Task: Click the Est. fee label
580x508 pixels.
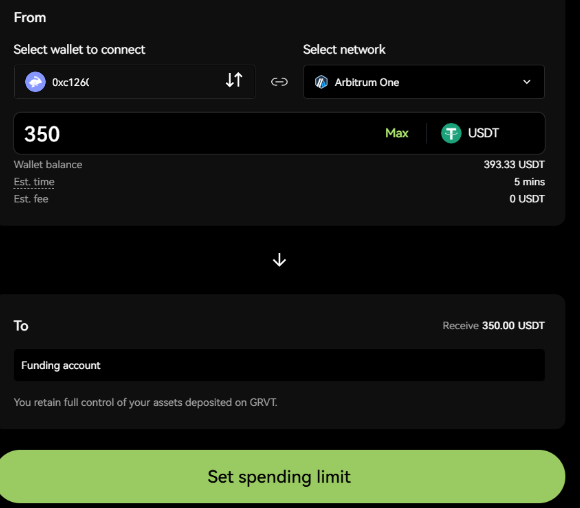Action: 31,199
